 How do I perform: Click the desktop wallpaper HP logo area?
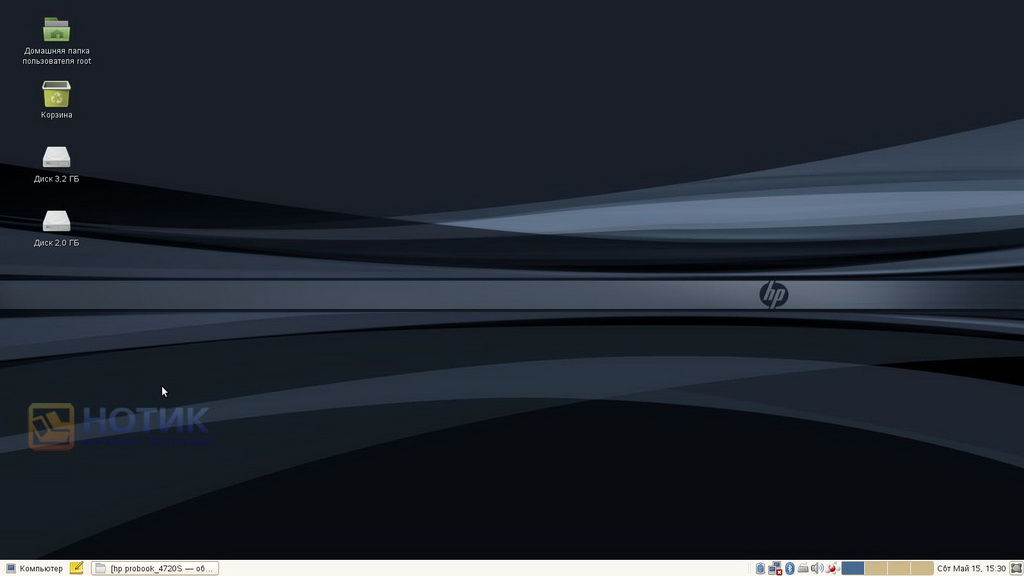[x=773, y=295]
